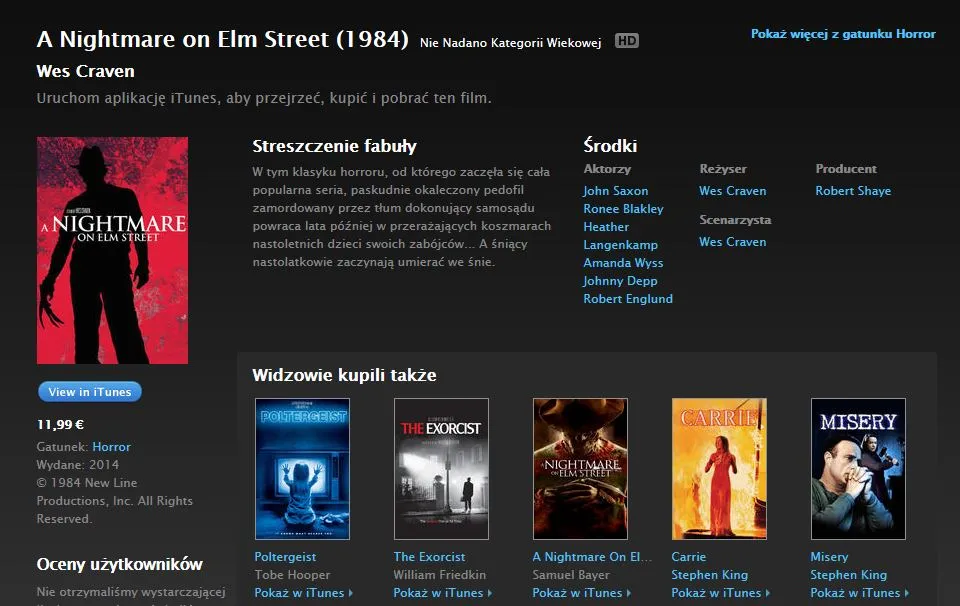
Task: Click Wes Craven under Reżyser
Action: pos(732,191)
